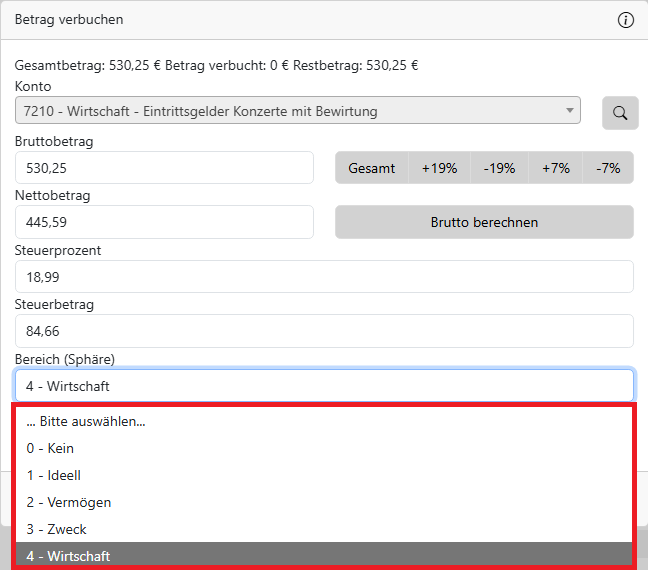
Task: Apply the -19% tax button
Action: point(499,168)
